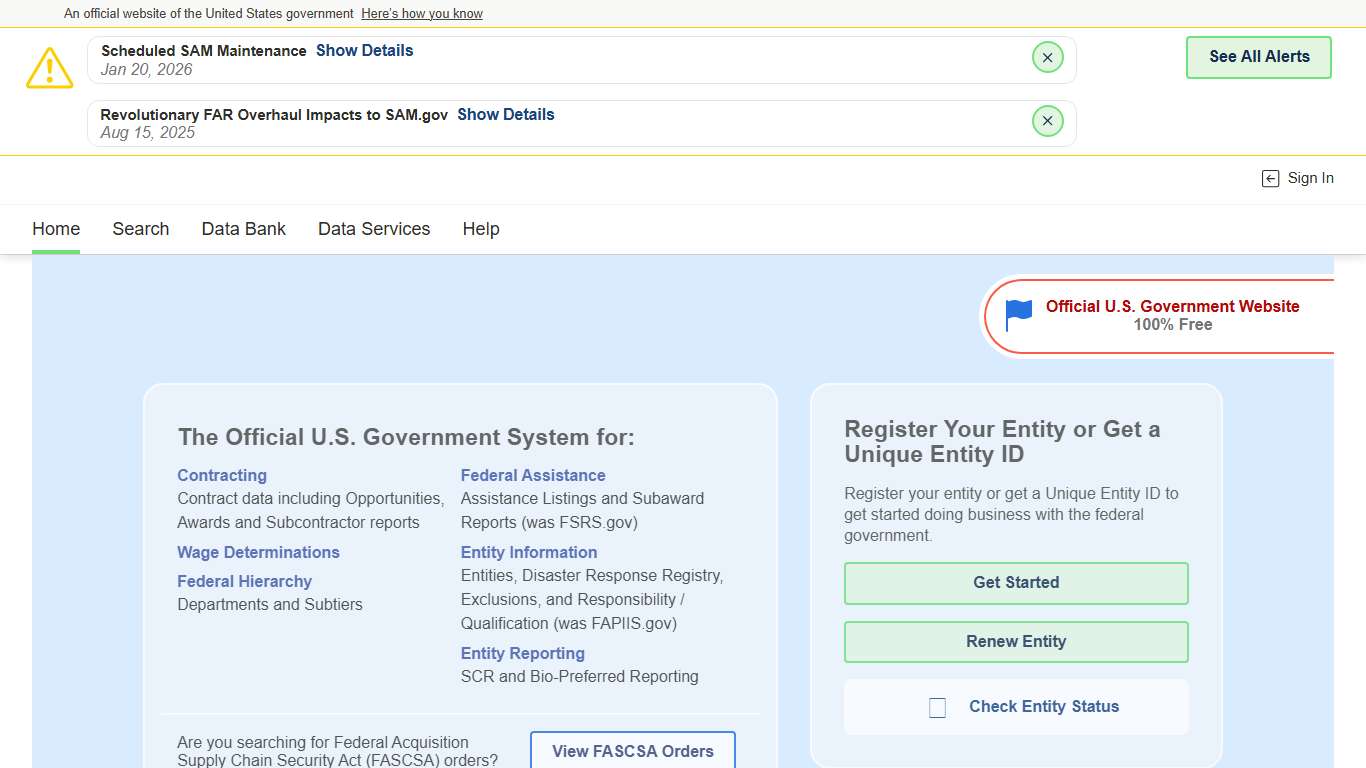Click View FASCSA Orders
Viewport: 1366px width, 768px height.
click(632, 751)
